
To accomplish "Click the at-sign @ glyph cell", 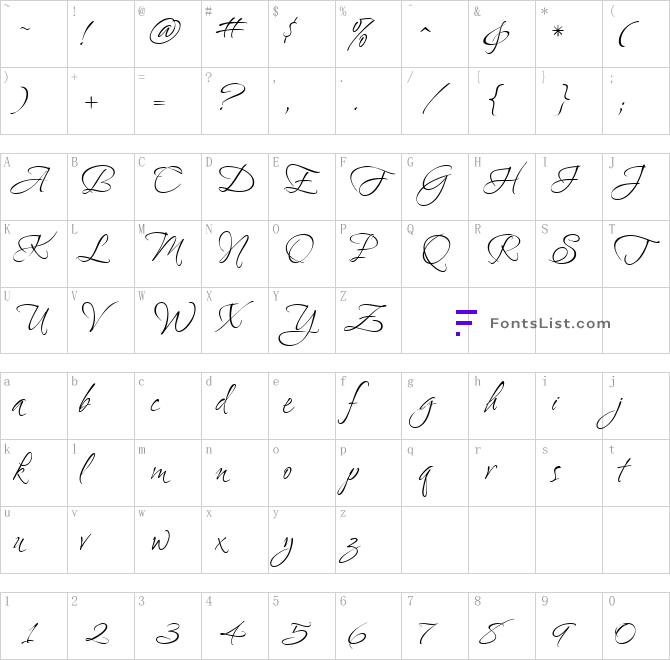I will click(x=168, y=34).
